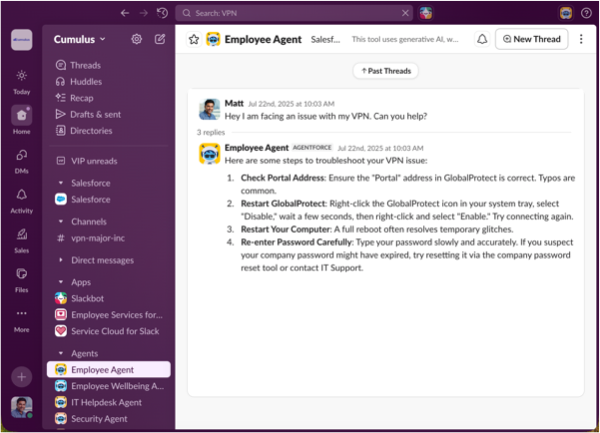This screenshot has width=600, height=433.
Task: Collapse the Agents section
Action: point(61,353)
